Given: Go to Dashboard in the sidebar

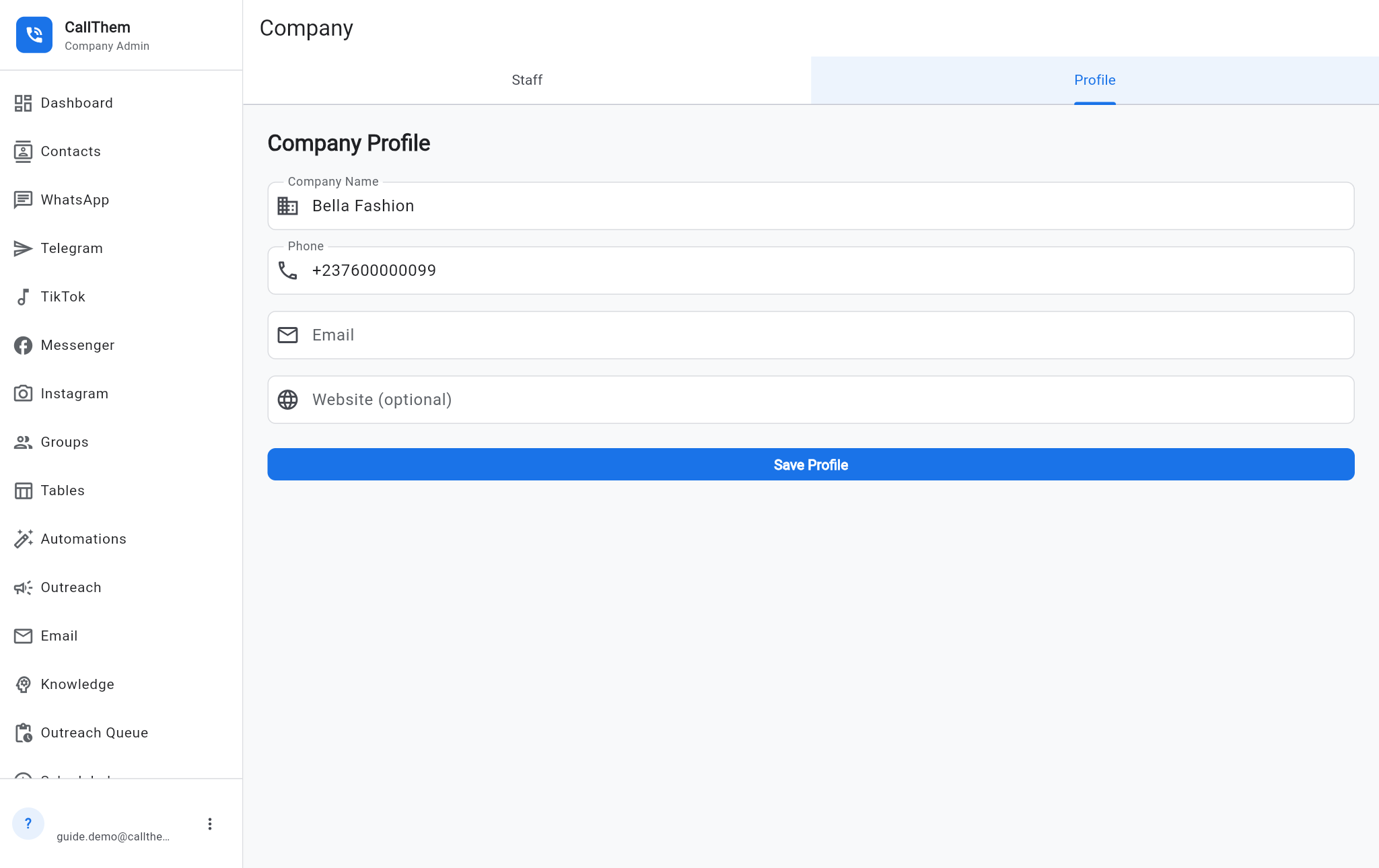Looking at the screenshot, I should (121, 103).
